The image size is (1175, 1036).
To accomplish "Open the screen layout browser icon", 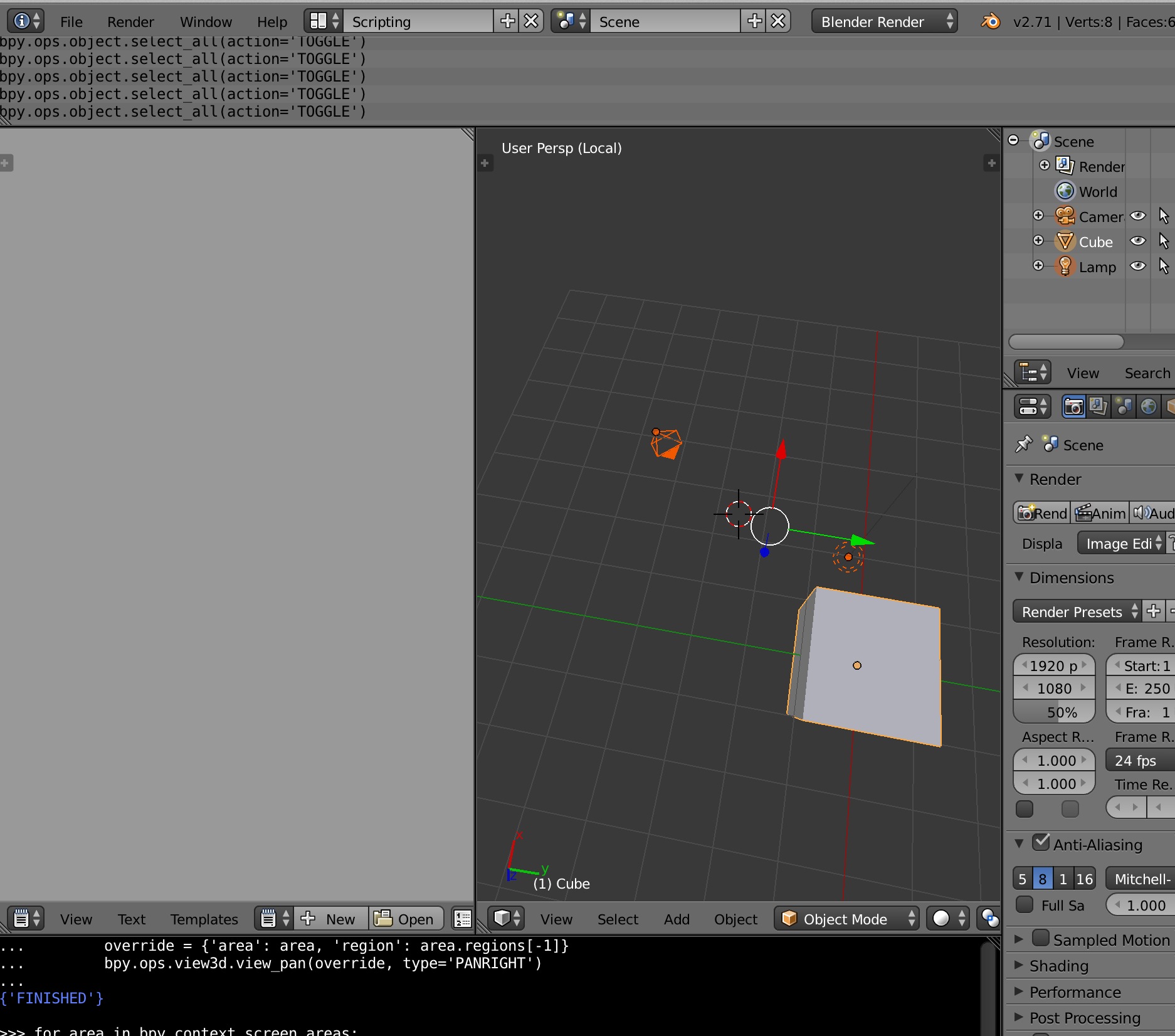I will pos(324,21).
